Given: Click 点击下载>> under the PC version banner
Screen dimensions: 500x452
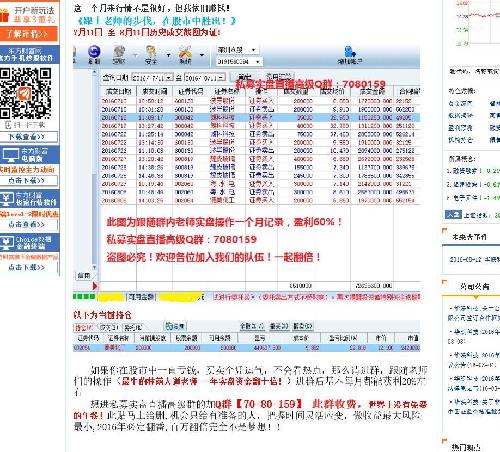Looking at the screenshot, I should pos(28,180).
